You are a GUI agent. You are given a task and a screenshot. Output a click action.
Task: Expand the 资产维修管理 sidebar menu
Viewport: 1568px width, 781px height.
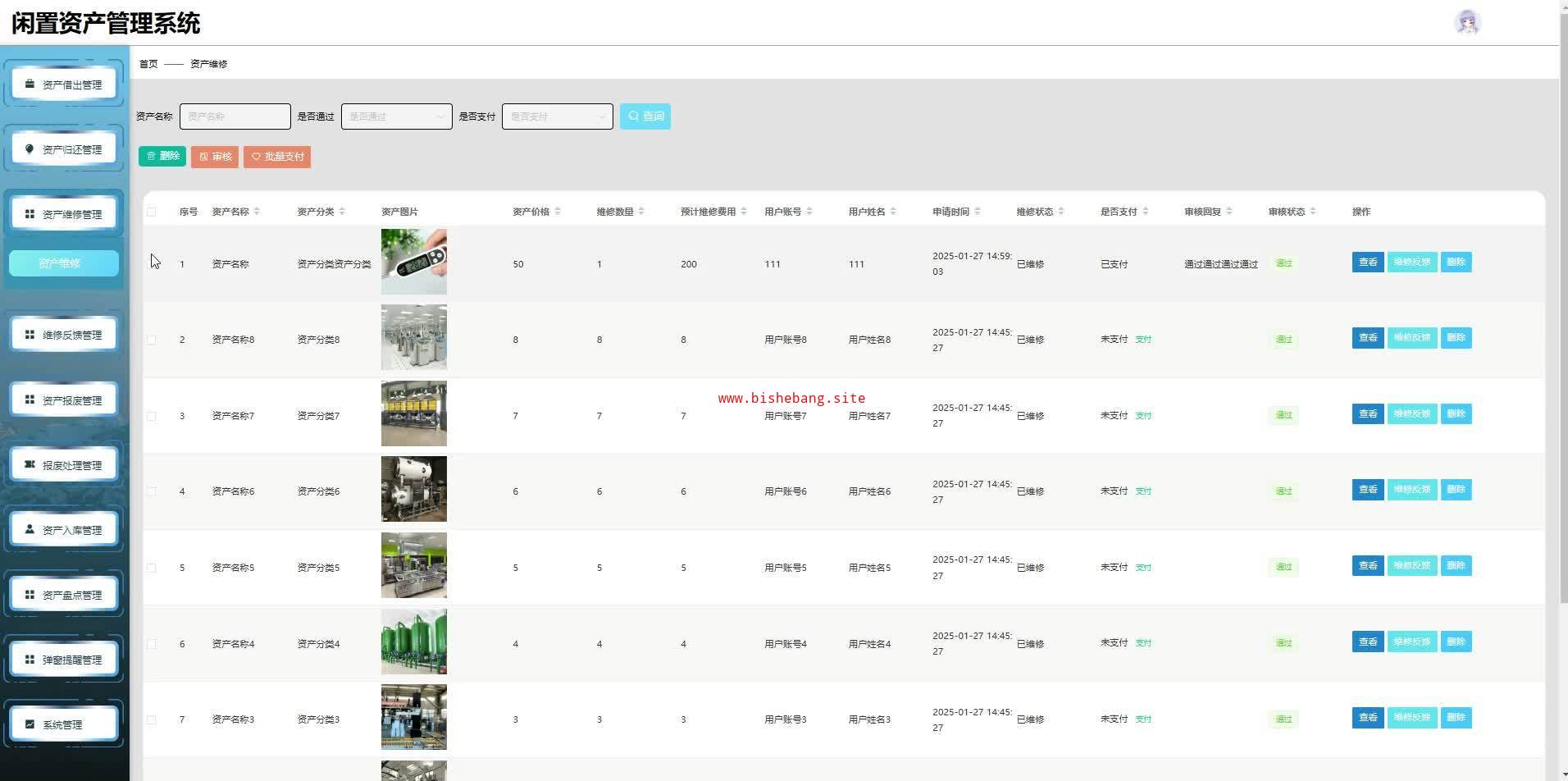[64, 214]
